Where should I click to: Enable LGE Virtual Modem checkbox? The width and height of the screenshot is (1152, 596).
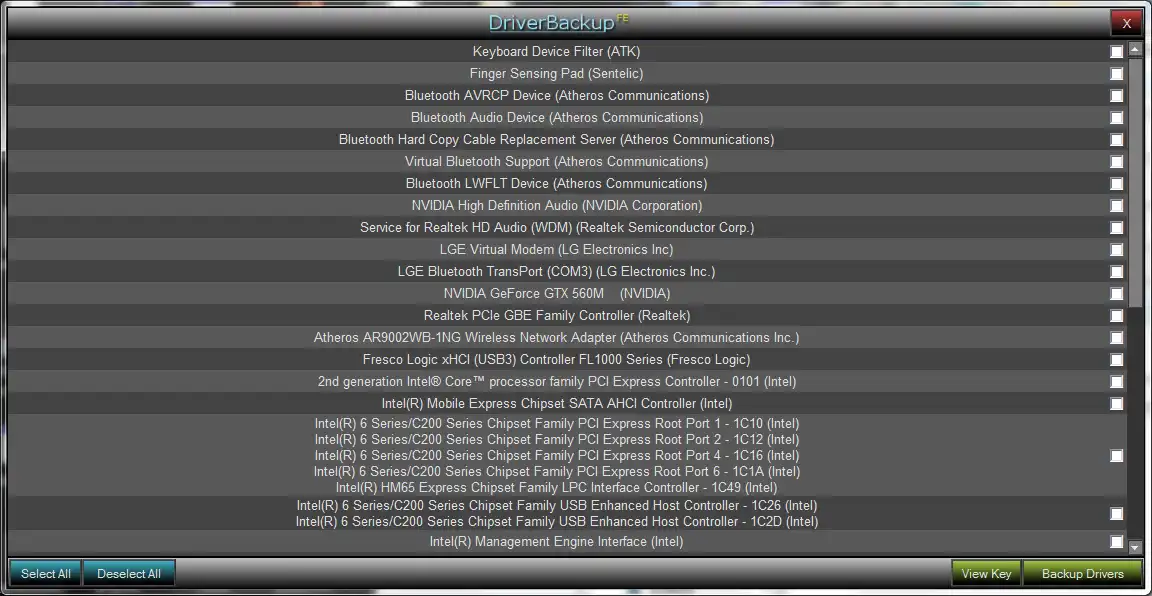pyautogui.click(x=1117, y=250)
